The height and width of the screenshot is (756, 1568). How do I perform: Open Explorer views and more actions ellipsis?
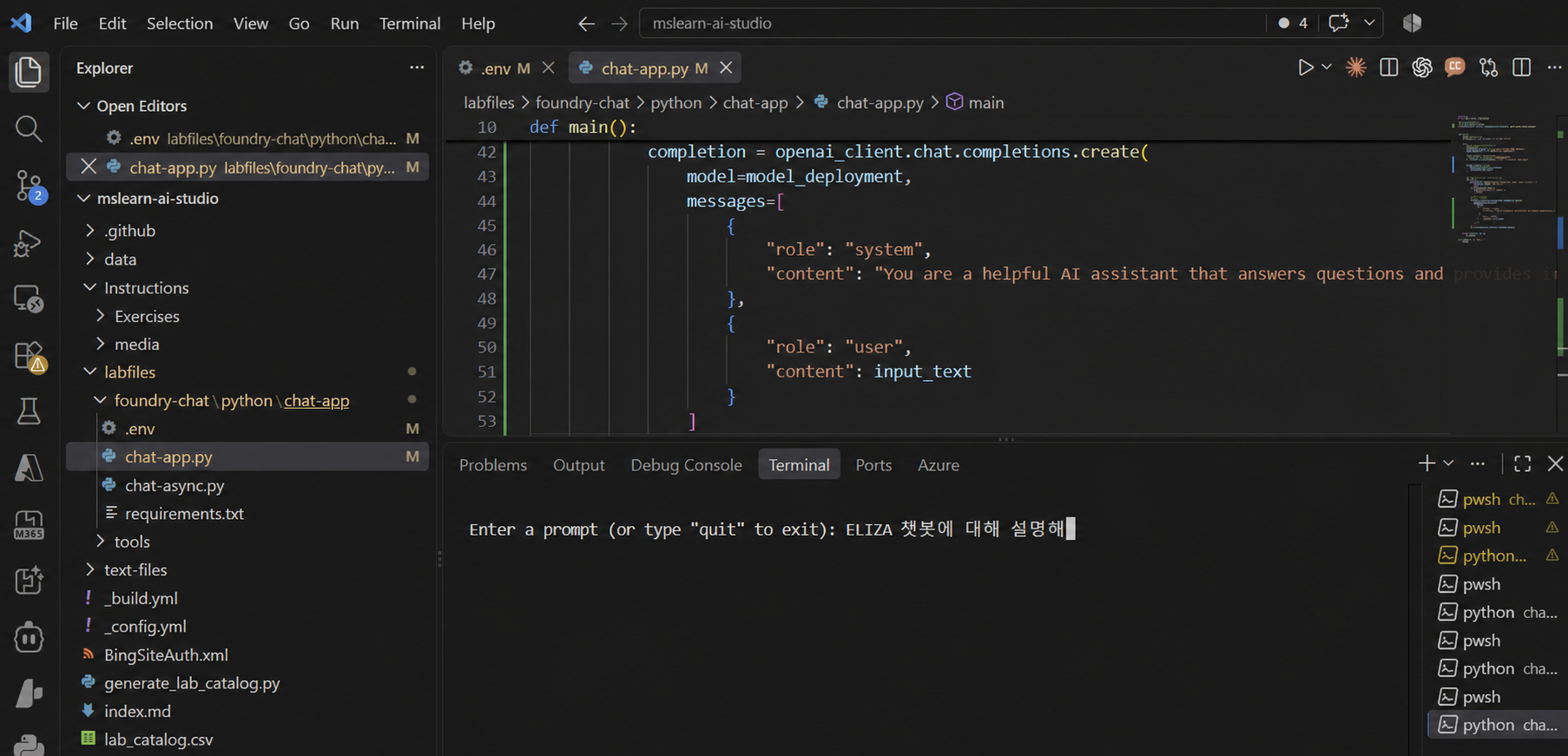(417, 68)
